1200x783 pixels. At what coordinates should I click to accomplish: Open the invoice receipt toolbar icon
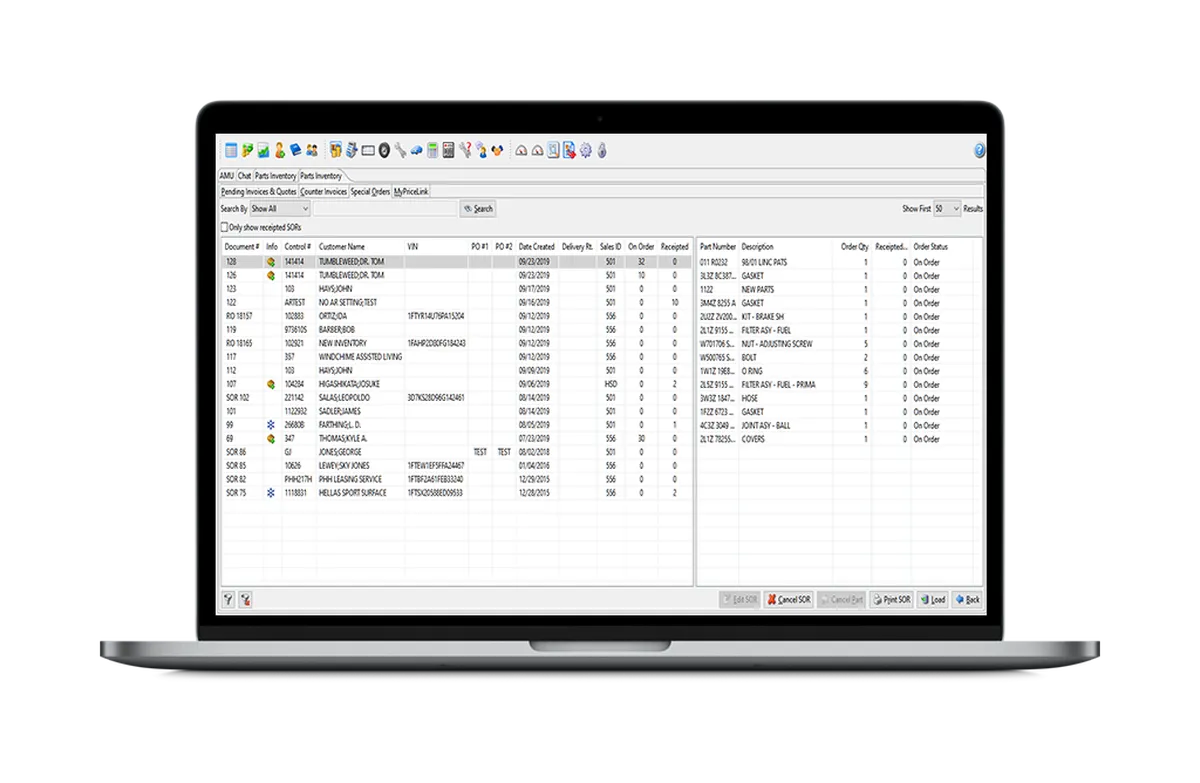coord(352,150)
